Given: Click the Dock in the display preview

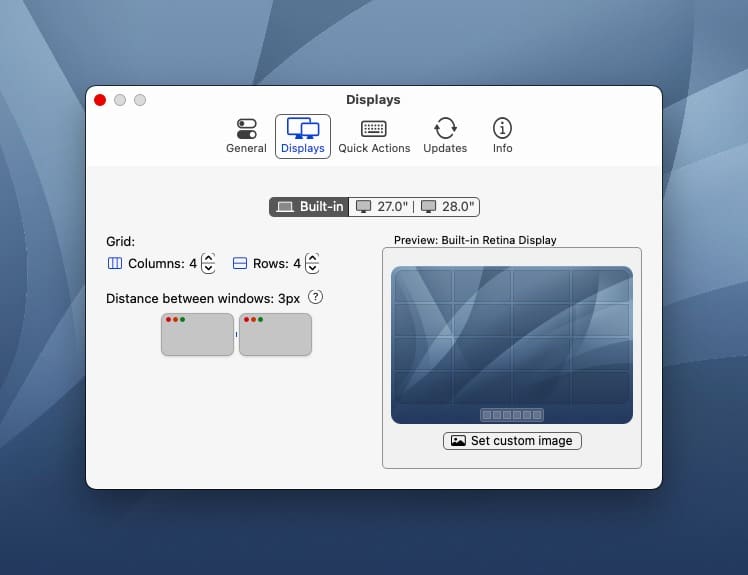Looking at the screenshot, I should coord(511,415).
